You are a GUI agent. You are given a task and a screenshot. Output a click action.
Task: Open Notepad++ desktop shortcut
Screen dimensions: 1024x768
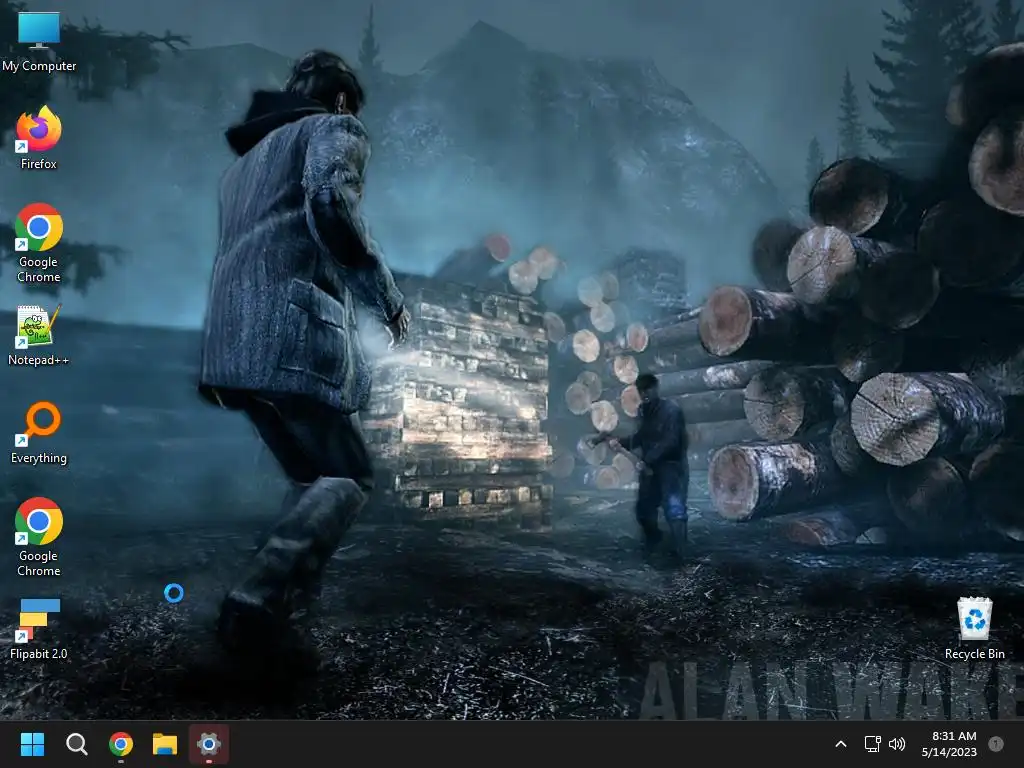point(39,334)
